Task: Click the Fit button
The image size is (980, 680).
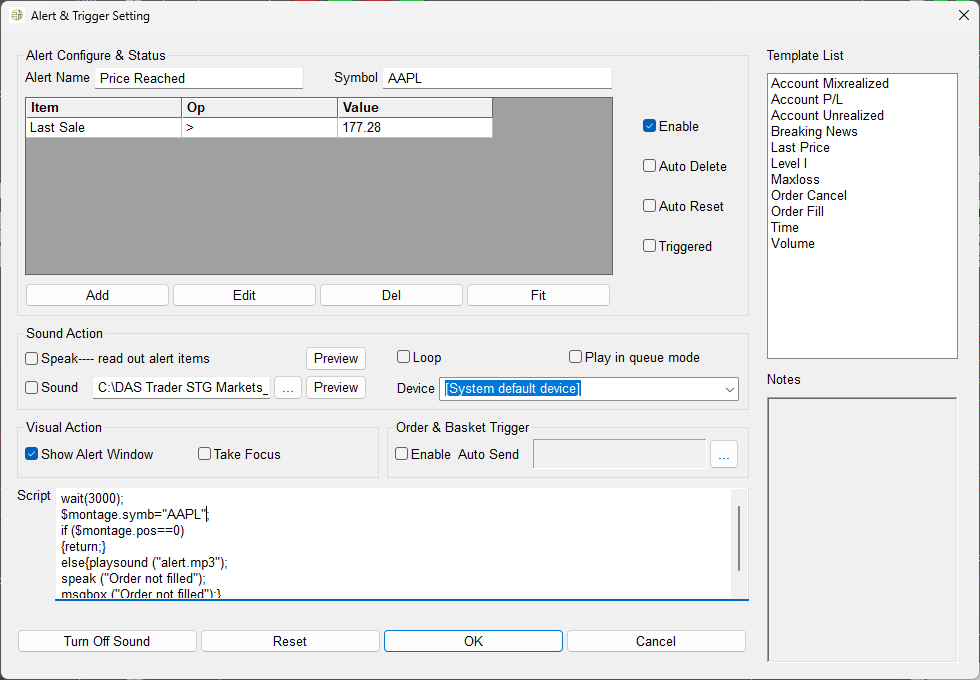Action: tap(538, 295)
